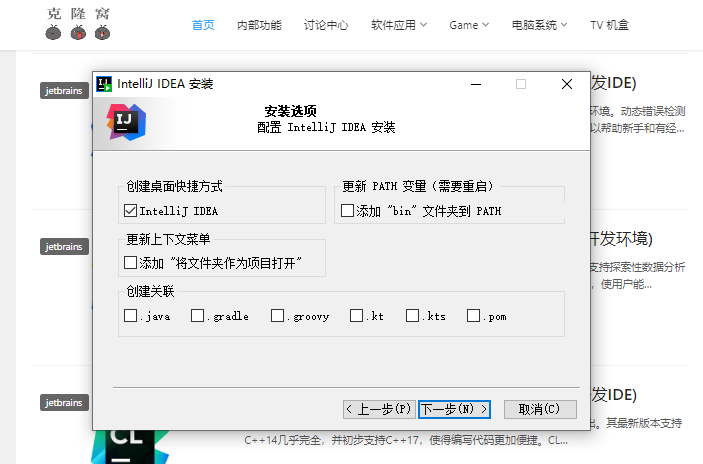Check the .gradle file association box

tap(197, 316)
